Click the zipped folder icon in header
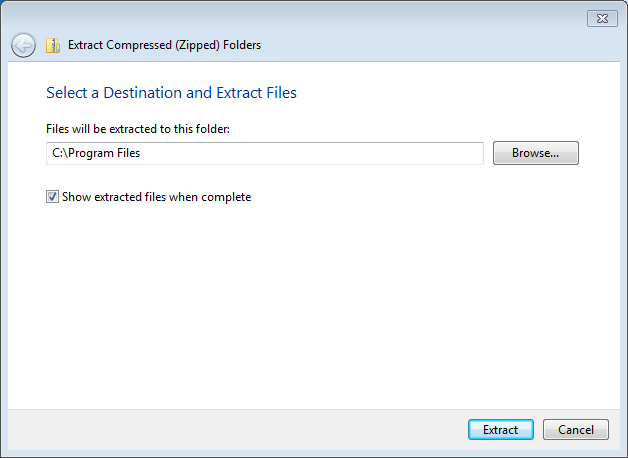This screenshot has height=458, width=628. [53, 46]
